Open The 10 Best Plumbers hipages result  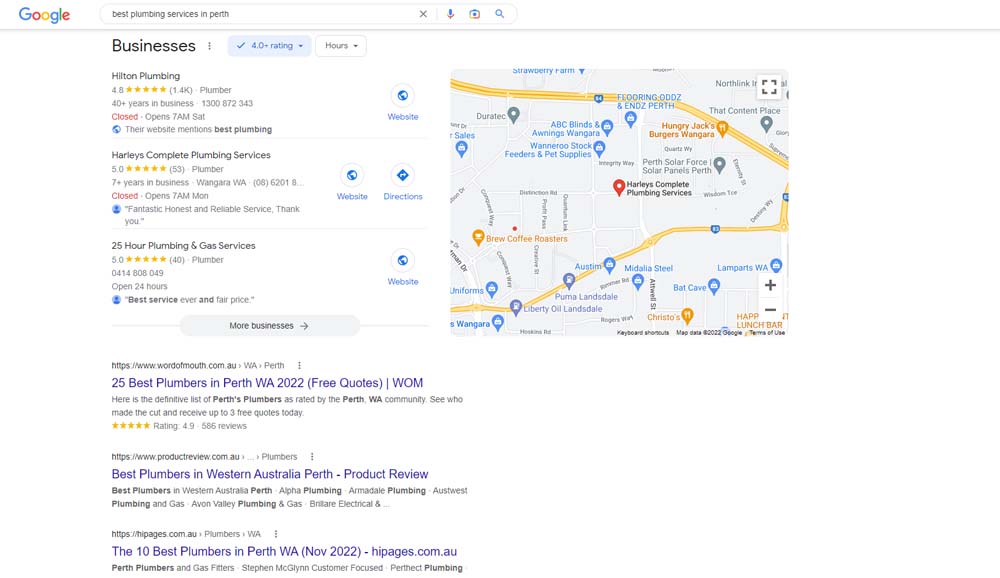[284, 551]
